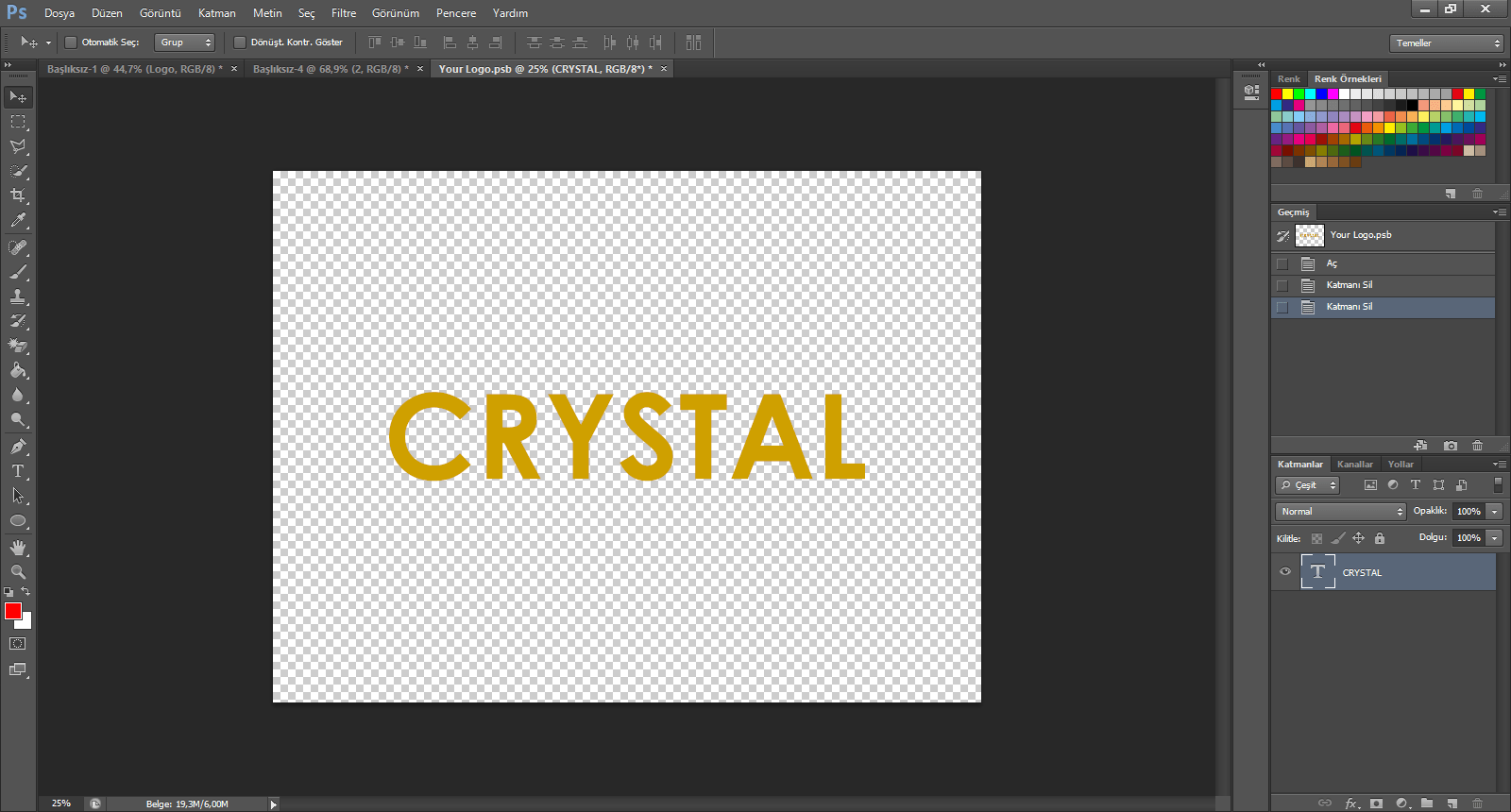This screenshot has height=812, width=1511.
Task: Create a new layer group
Action: click(1427, 804)
